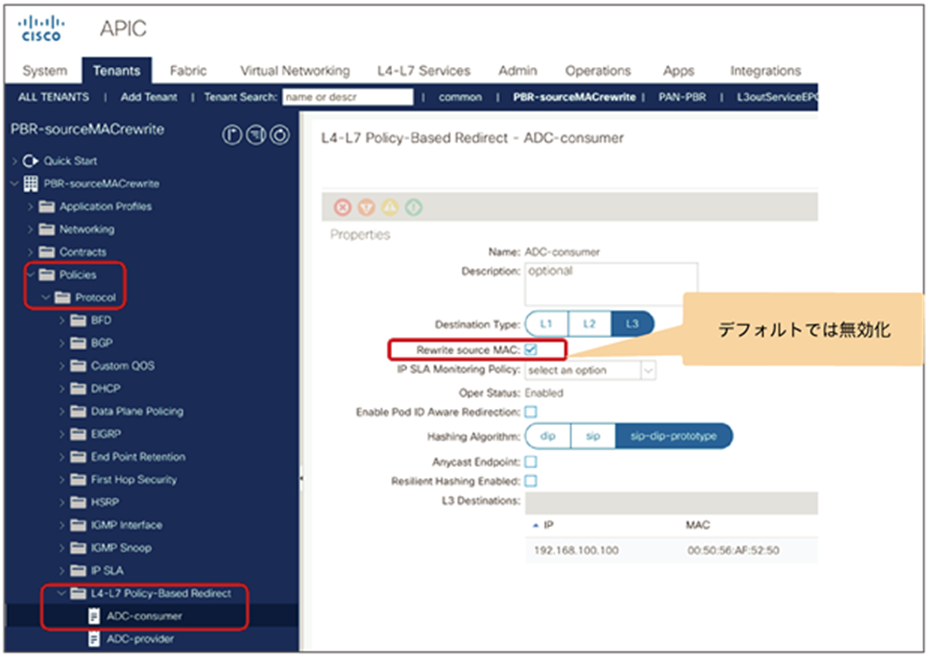Check the Anycast Endpoint box
Image resolution: width=929 pixels, height=657 pixels.
point(531,461)
